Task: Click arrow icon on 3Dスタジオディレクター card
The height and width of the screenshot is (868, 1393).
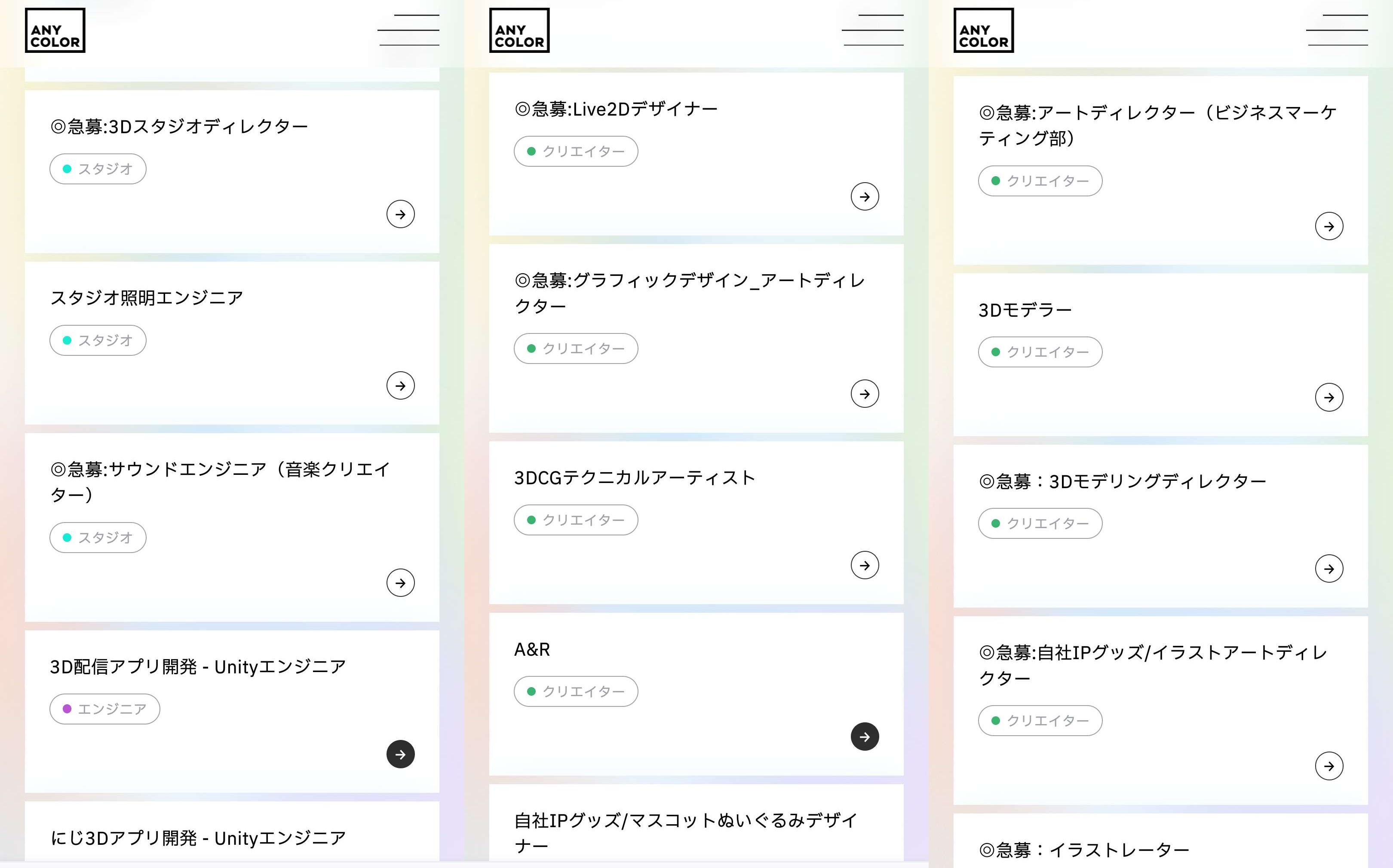Action: pos(400,214)
